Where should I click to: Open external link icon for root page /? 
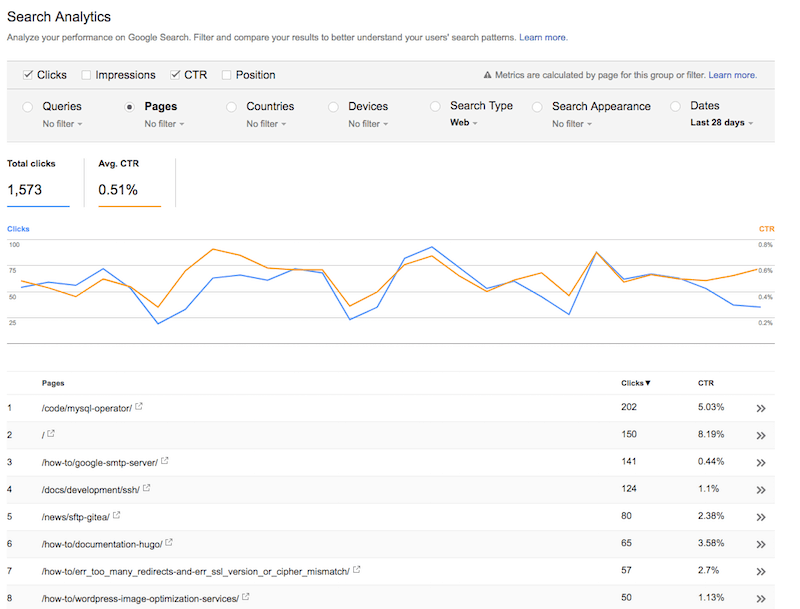(51, 434)
